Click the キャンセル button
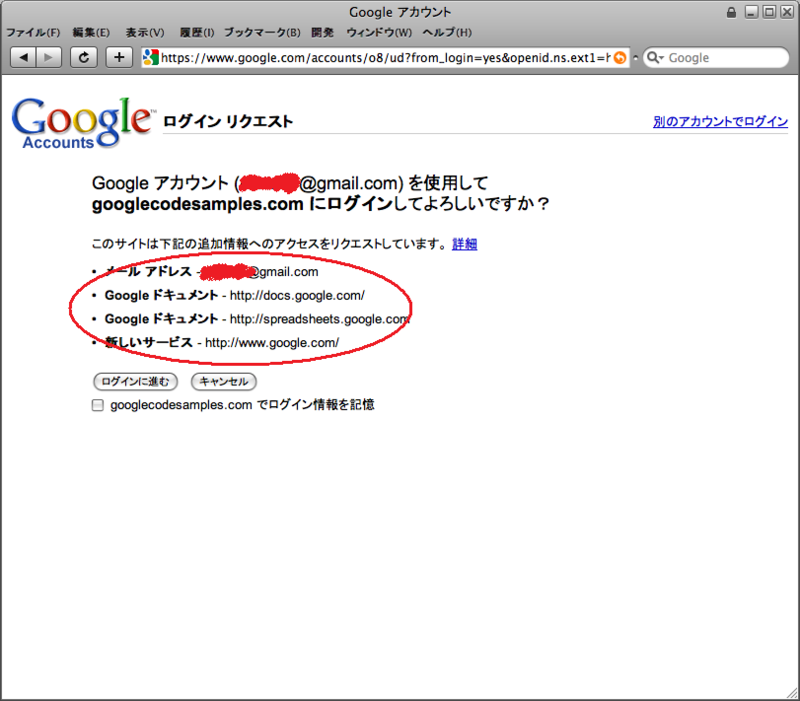The height and width of the screenshot is (701, 800). coord(223,382)
